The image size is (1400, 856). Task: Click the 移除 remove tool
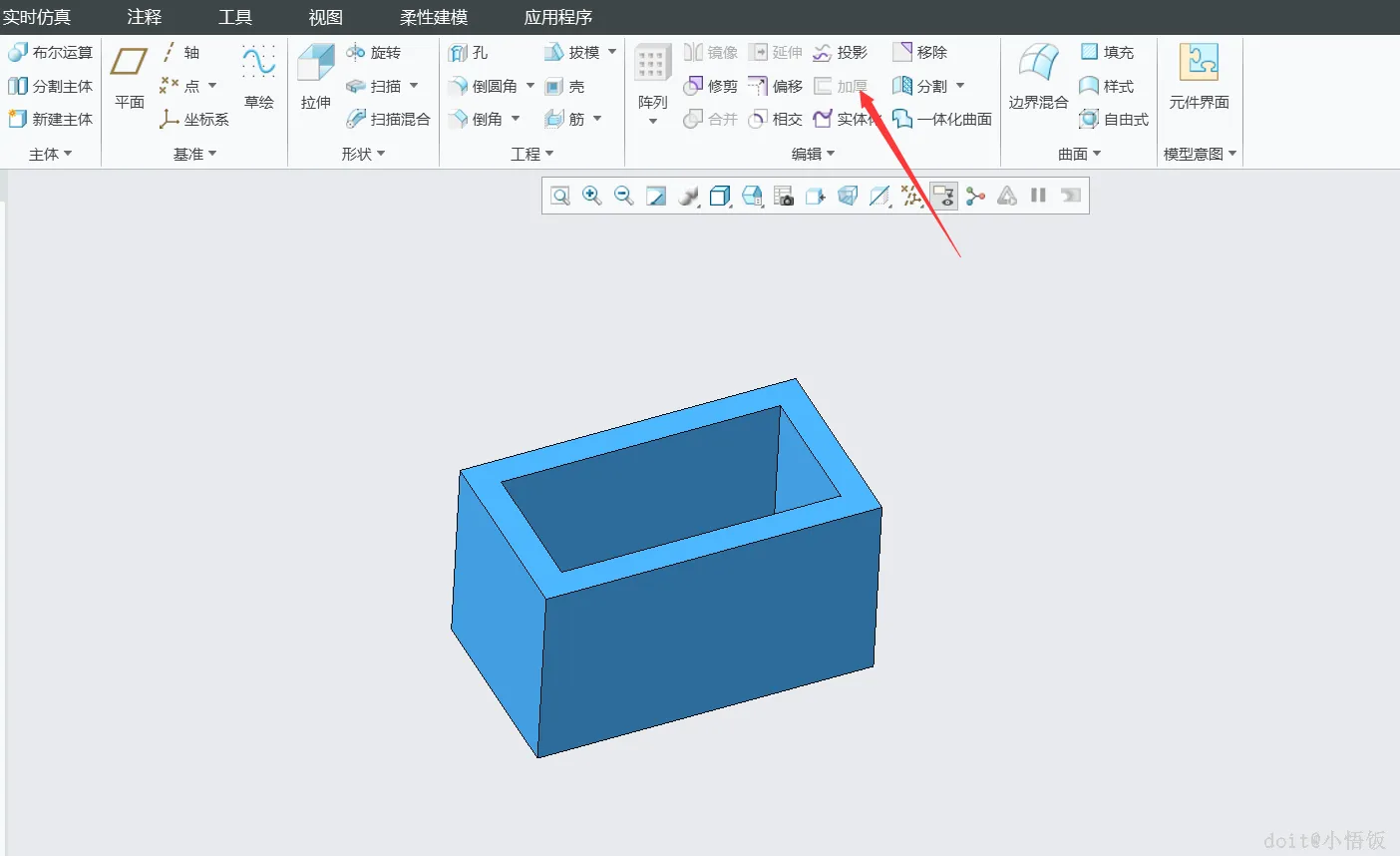[x=920, y=52]
